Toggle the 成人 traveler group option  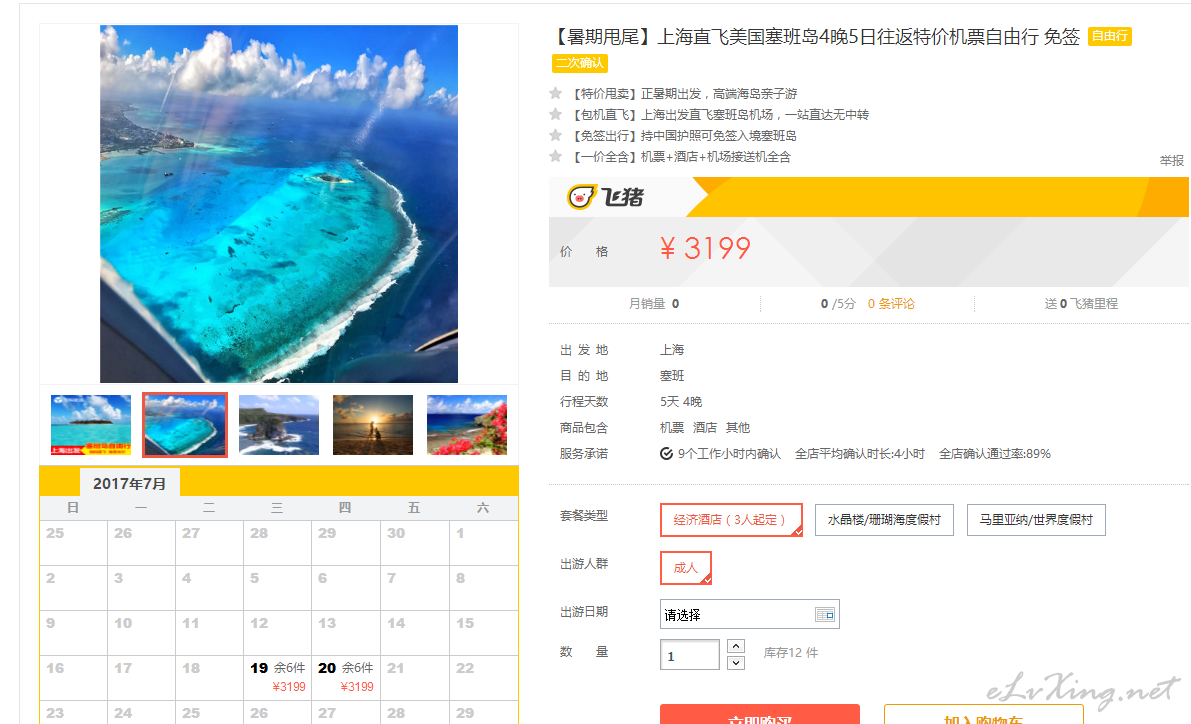pyautogui.click(x=686, y=568)
